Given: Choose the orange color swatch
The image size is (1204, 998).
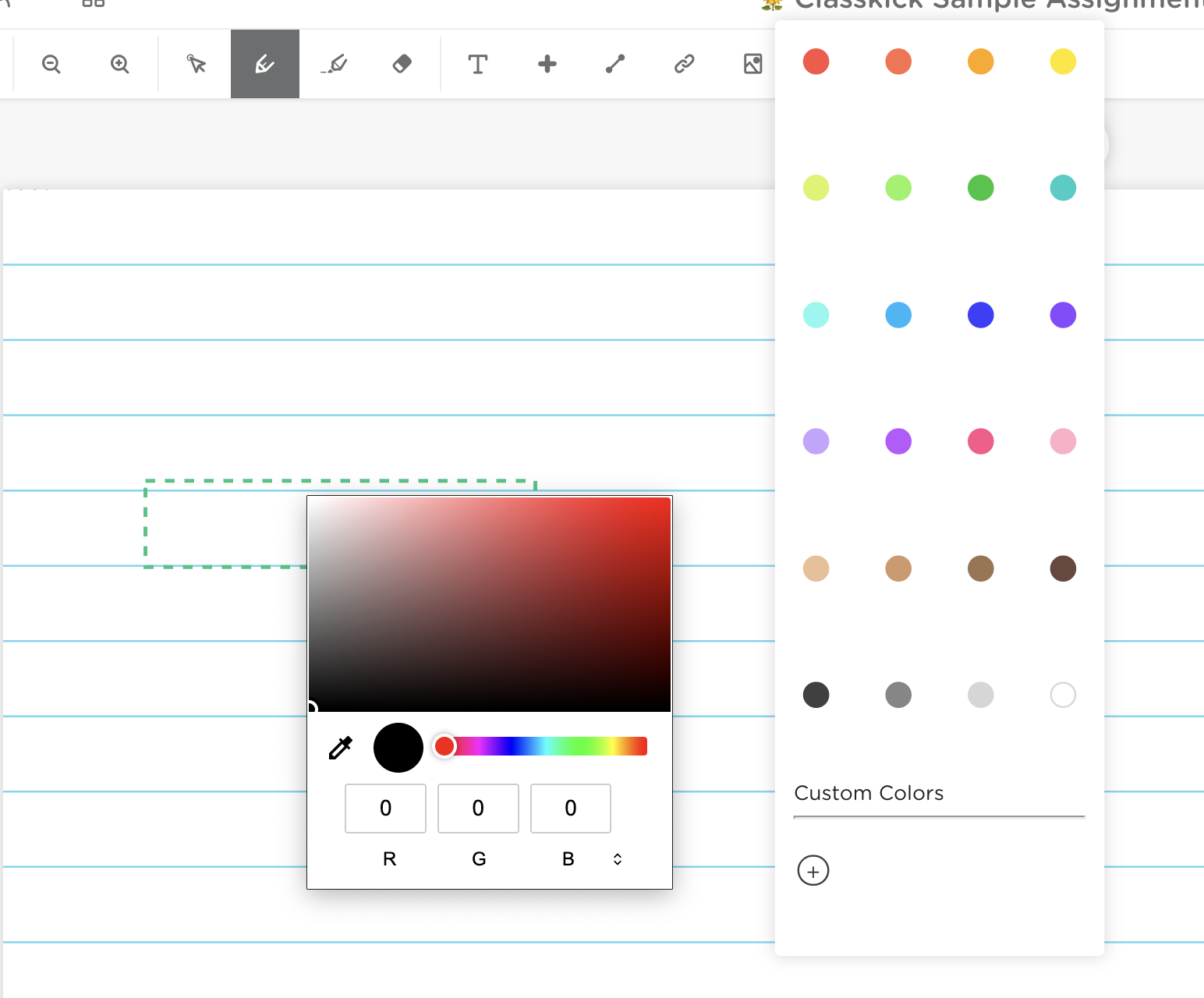Looking at the screenshot, I should click(x=981, y=62).
